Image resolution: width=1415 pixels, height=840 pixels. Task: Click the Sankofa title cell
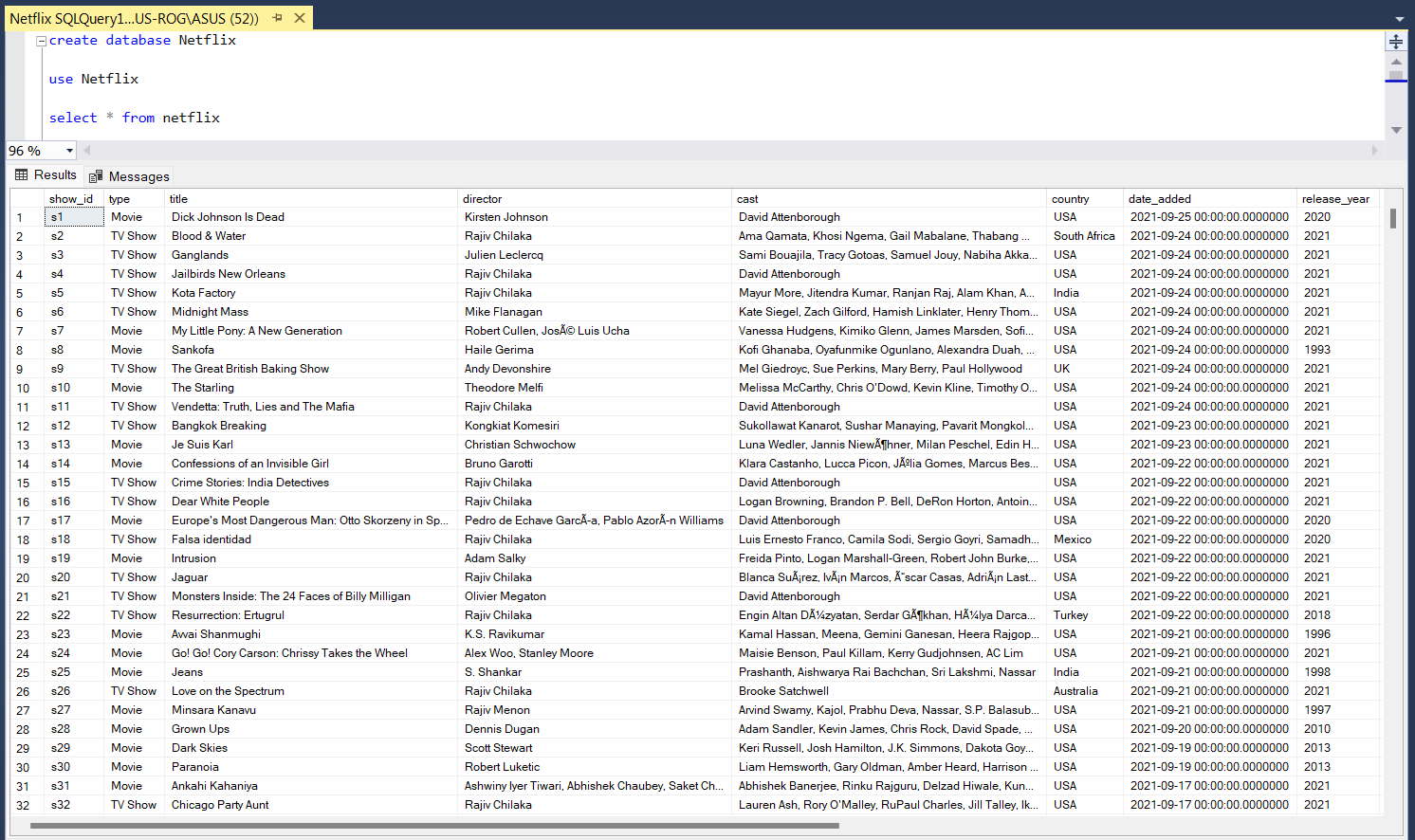[311, 350]
